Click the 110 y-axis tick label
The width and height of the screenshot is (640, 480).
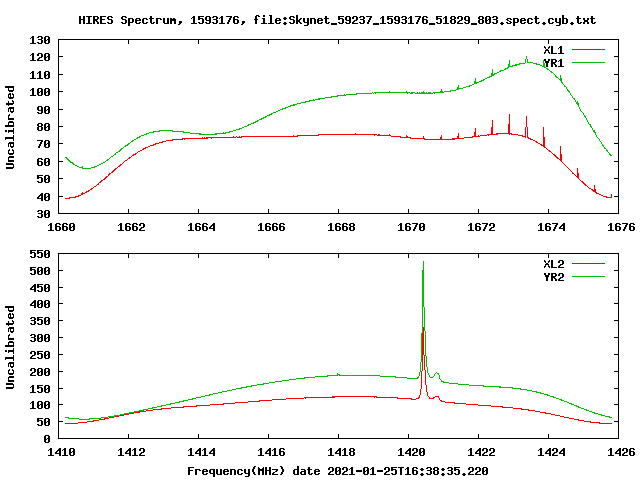point(40,75)
